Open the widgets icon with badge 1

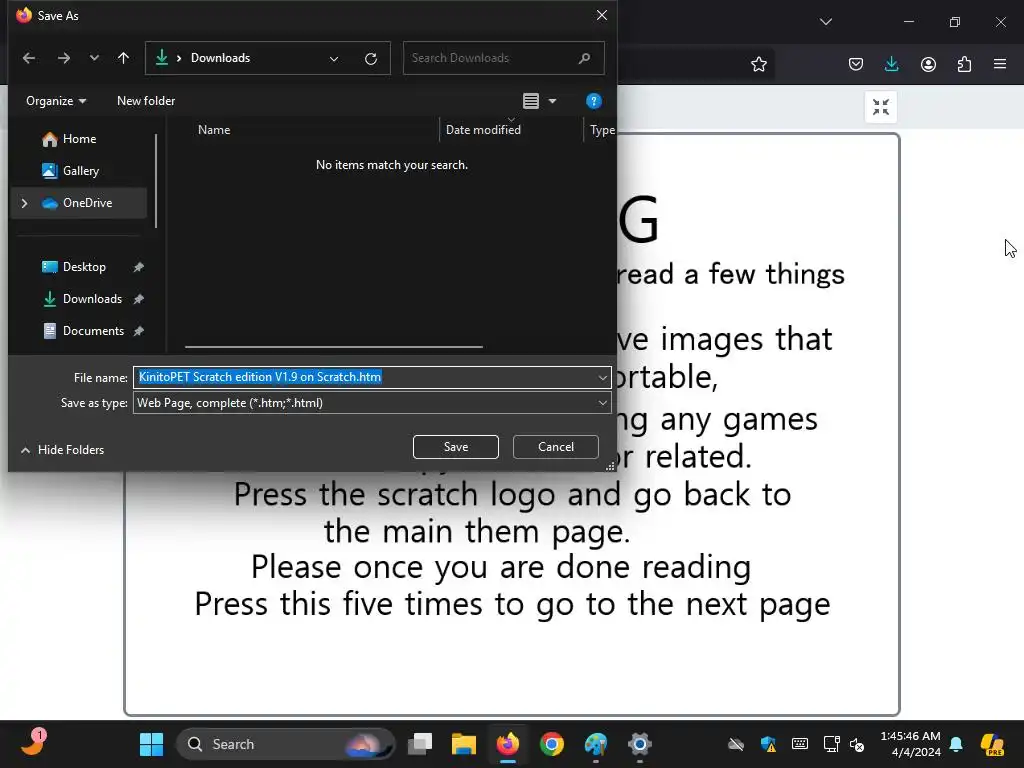click(x=33, y=743)
